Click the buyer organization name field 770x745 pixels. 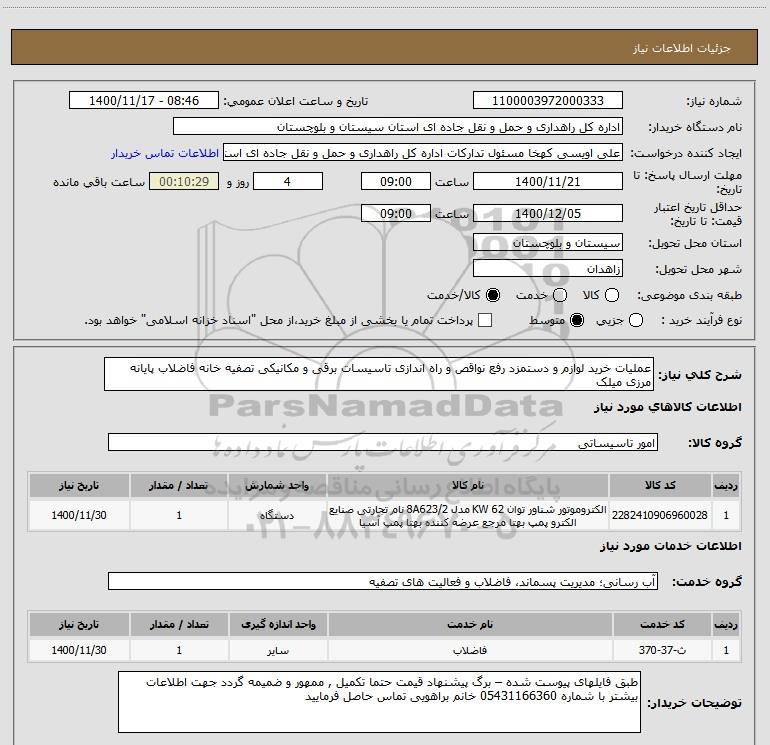click(x=398, y=127)
